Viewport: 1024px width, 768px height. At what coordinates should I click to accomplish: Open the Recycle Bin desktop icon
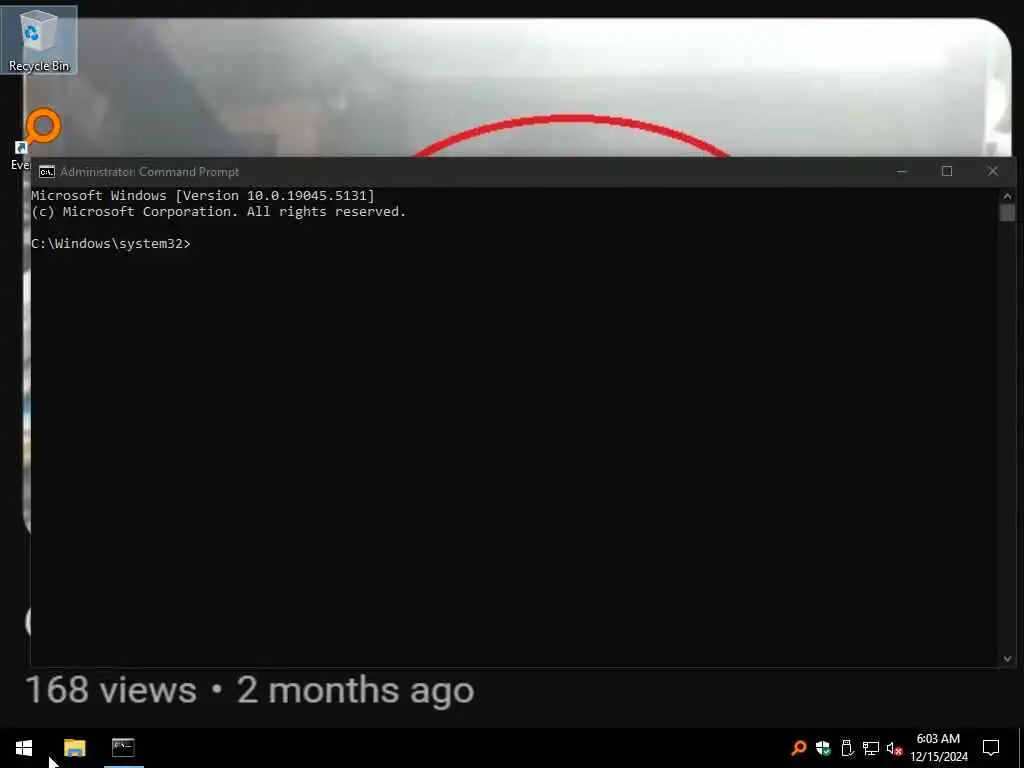point(39,39)
